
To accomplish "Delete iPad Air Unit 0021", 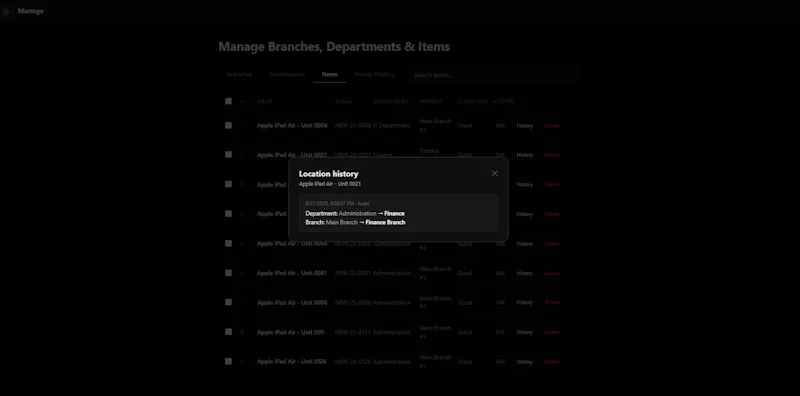I will [552, 155].
